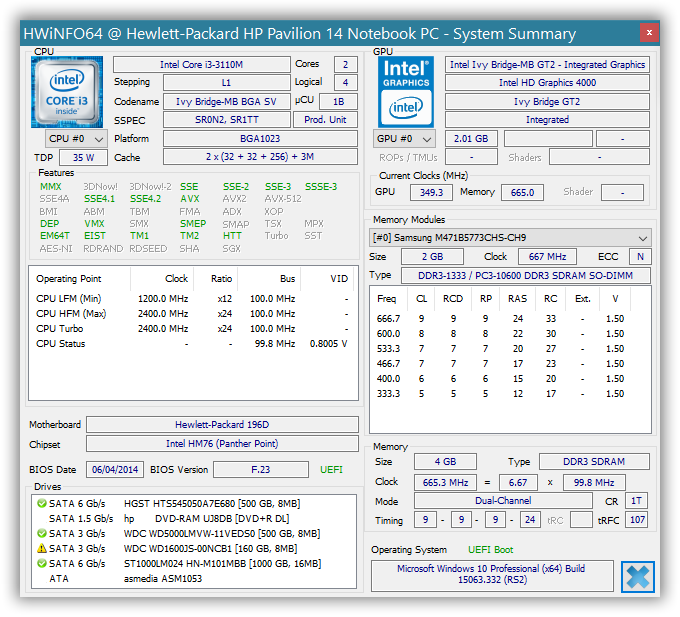Click the Windows 10 Professional build field

tap(492, 576)
